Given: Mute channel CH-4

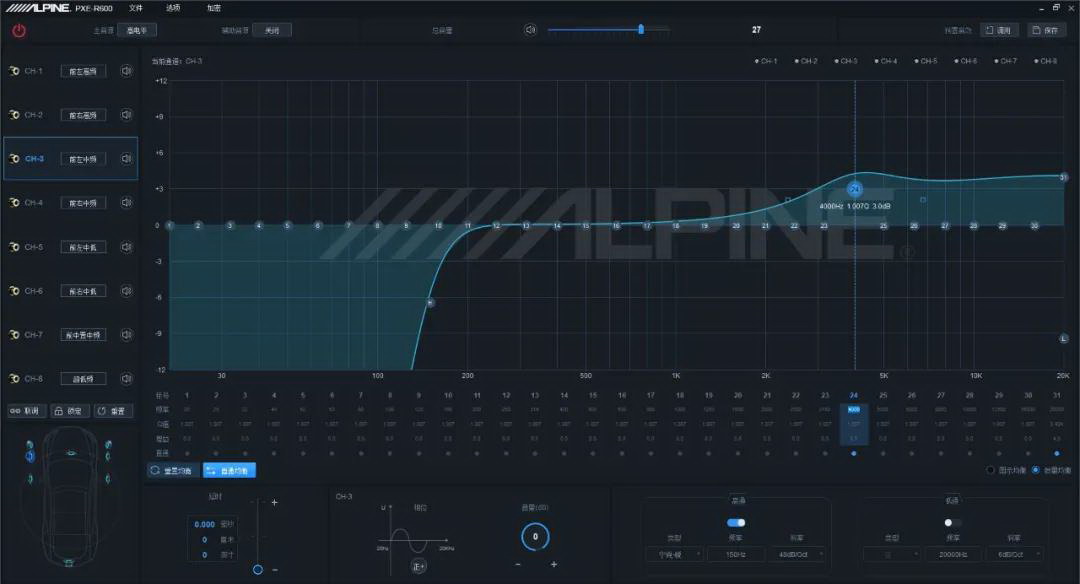Looking at the screenshot, I should (x=126, y=202).
